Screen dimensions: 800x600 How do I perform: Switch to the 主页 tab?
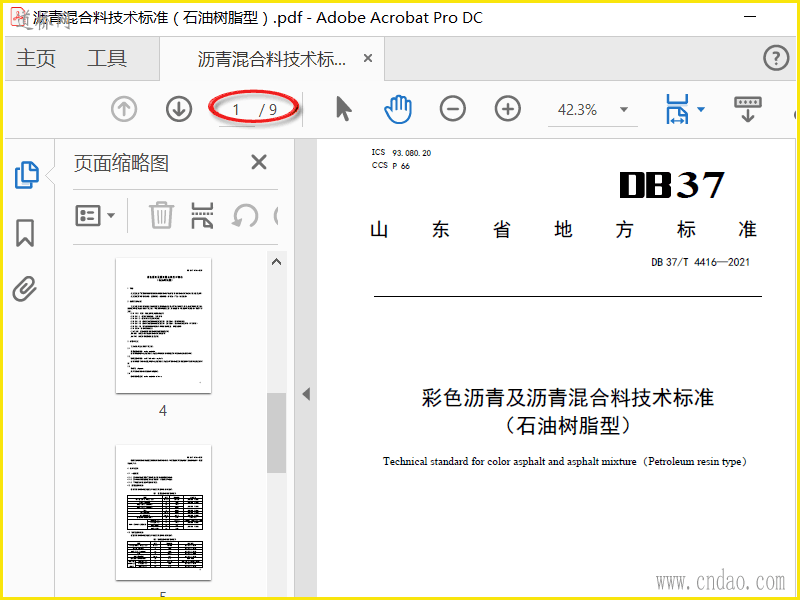(36, 58)
